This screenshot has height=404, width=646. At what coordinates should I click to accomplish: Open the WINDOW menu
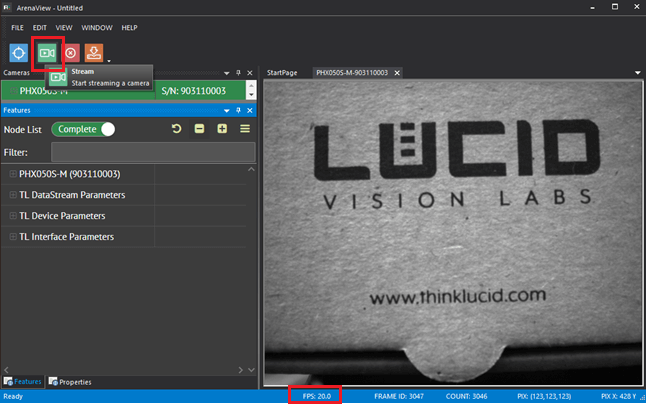coord(97,27)
